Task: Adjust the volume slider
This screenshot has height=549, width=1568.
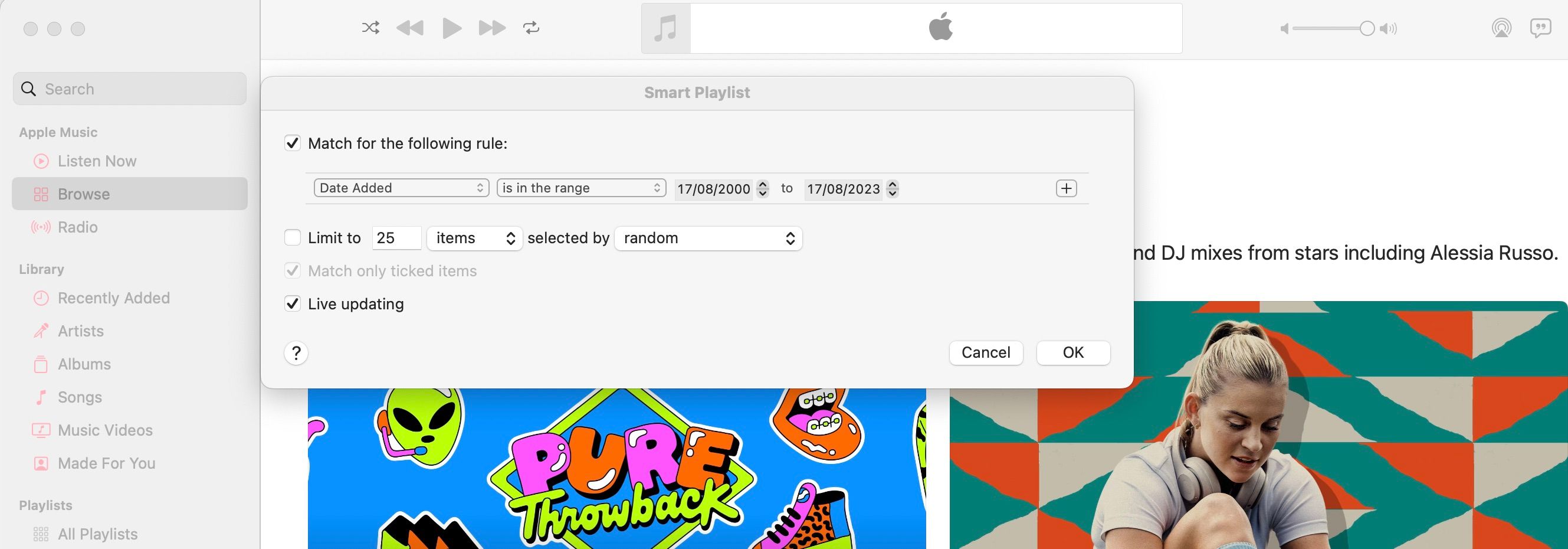Action: 1365,28
